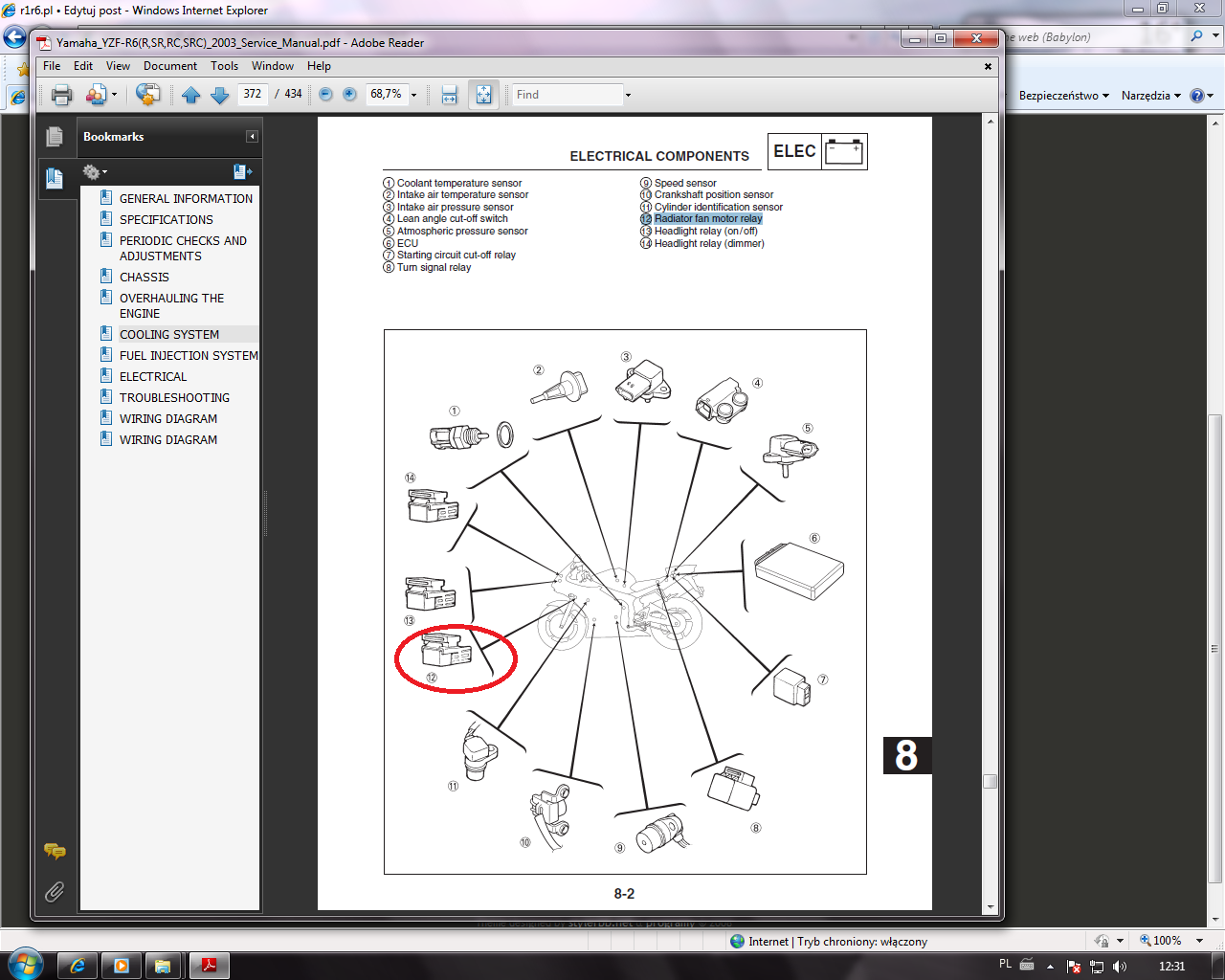Expand the Find options dropdown arrow
The height and width of the screenshot is (980, 1225).
point(628,95)
